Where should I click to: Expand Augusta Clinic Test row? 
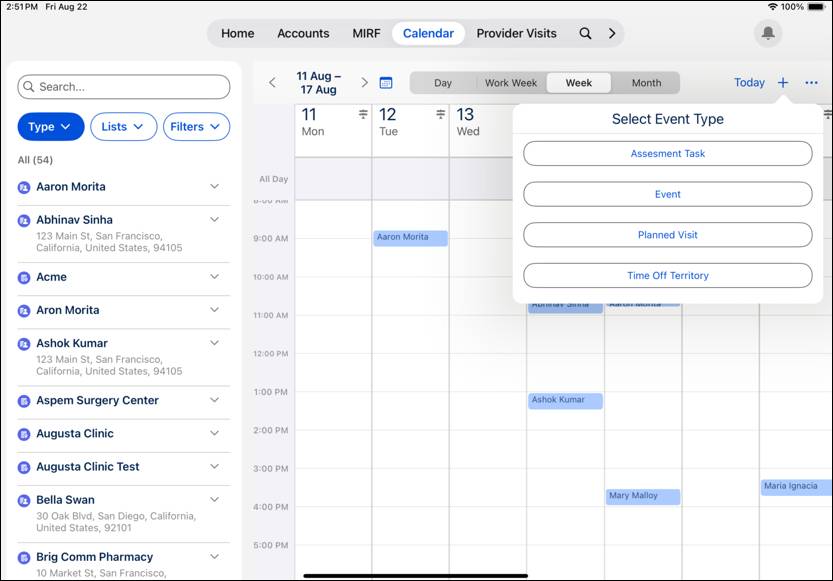click(x=214, y=466)
